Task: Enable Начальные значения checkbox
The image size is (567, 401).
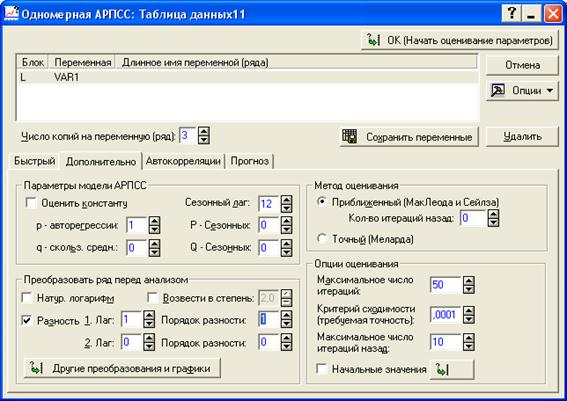Action: 322,369
